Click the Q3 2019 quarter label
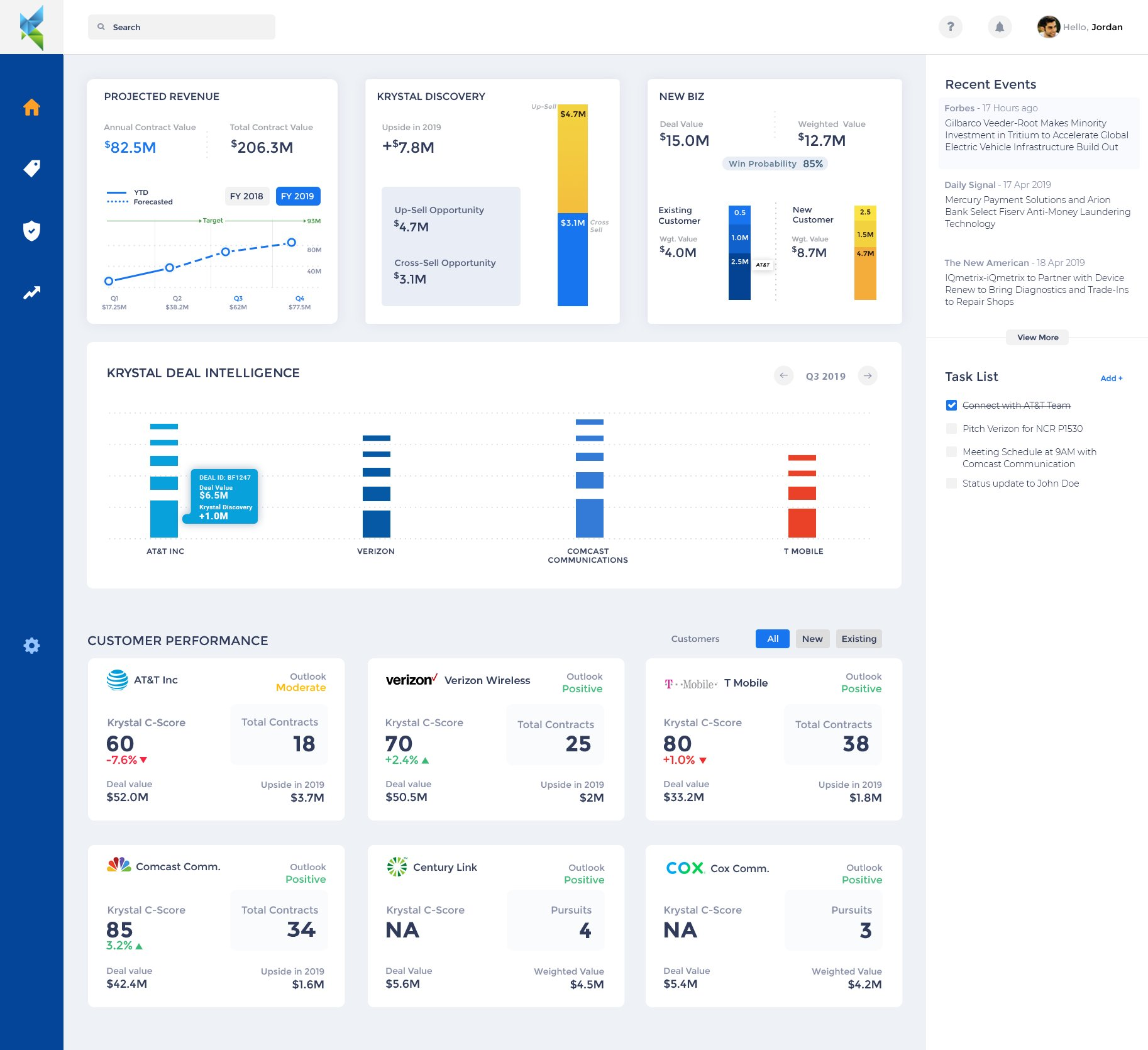Image resolution: width=1148 pixels, height=1050 pixels. (825, 376)
